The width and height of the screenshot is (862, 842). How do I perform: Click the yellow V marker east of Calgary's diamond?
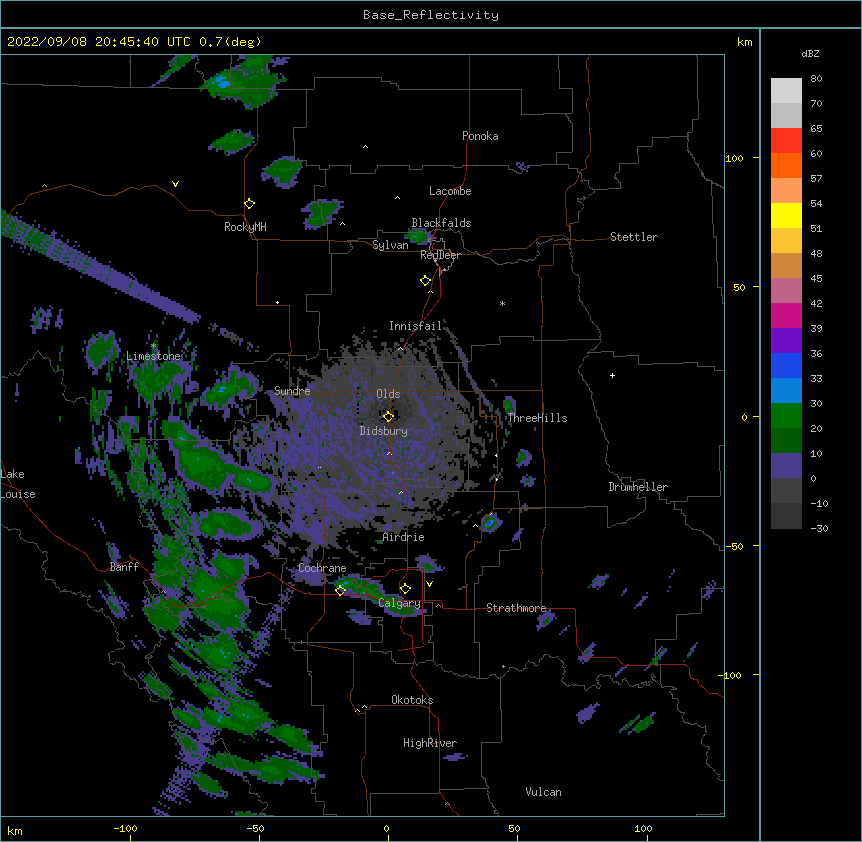pyautogui.click(x=429, y=584)
